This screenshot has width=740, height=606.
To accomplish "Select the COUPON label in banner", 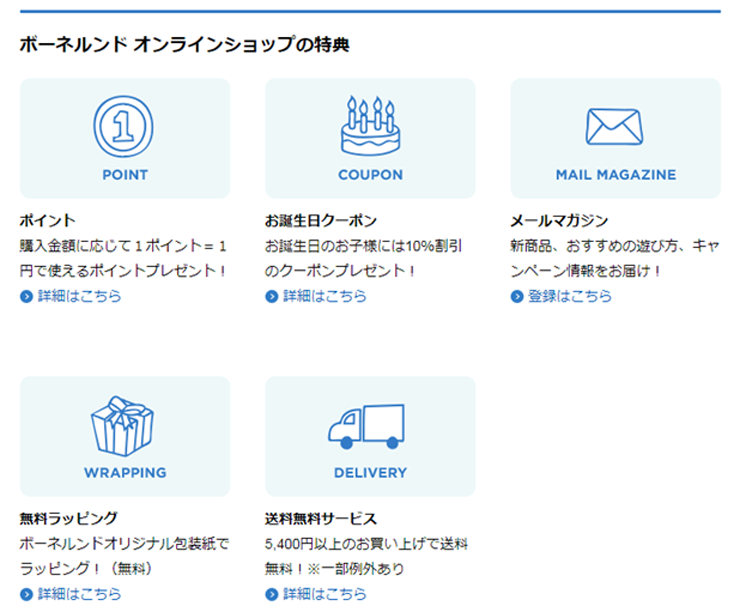I will (x=370, y=174).
